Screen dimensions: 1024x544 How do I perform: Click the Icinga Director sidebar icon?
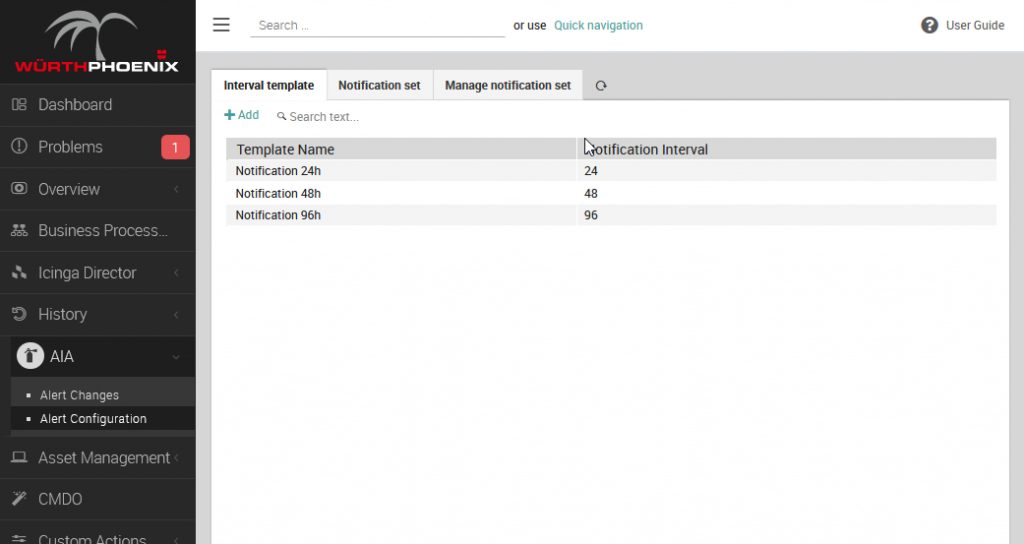pyautogui.click(x=19, y=272)
